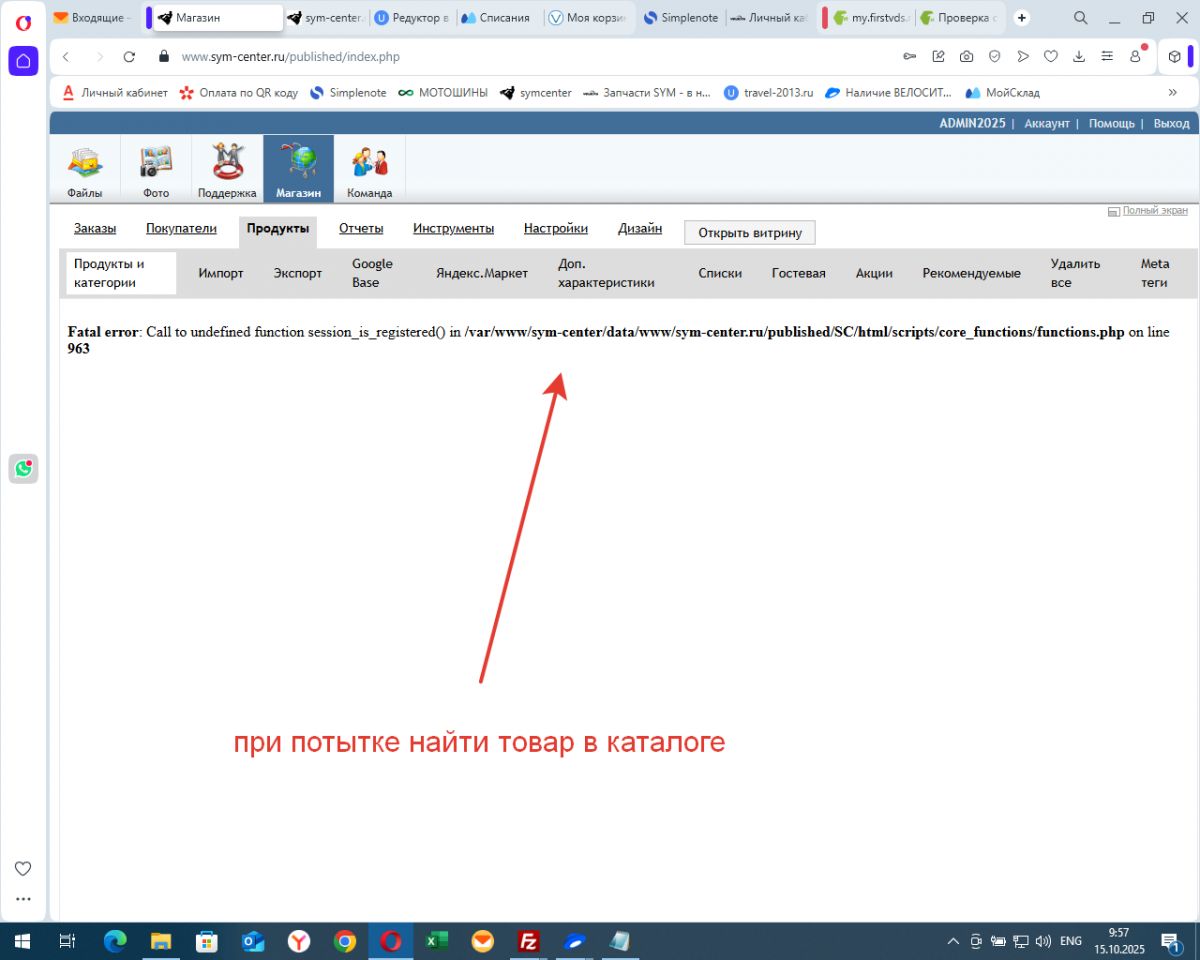The width and height of the screenshot is (1200, 960).
Task: Click the Выход link
Action: pos(1171,123)
